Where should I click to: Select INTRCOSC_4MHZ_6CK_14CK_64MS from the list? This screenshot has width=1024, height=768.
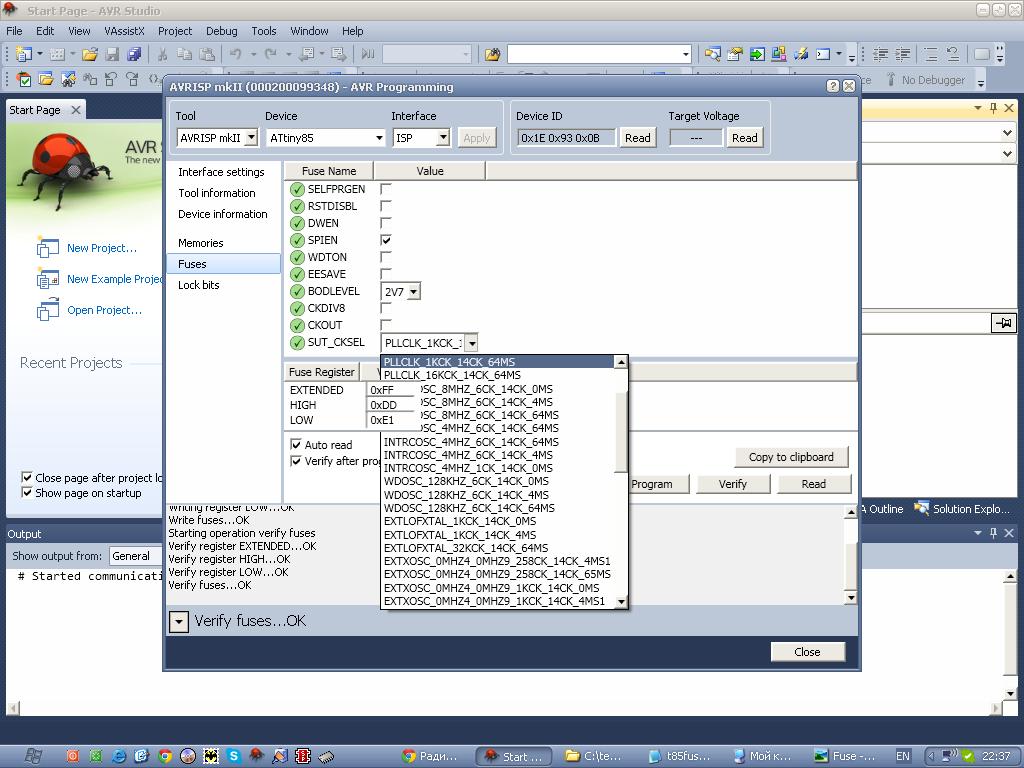tap(471, 442)
